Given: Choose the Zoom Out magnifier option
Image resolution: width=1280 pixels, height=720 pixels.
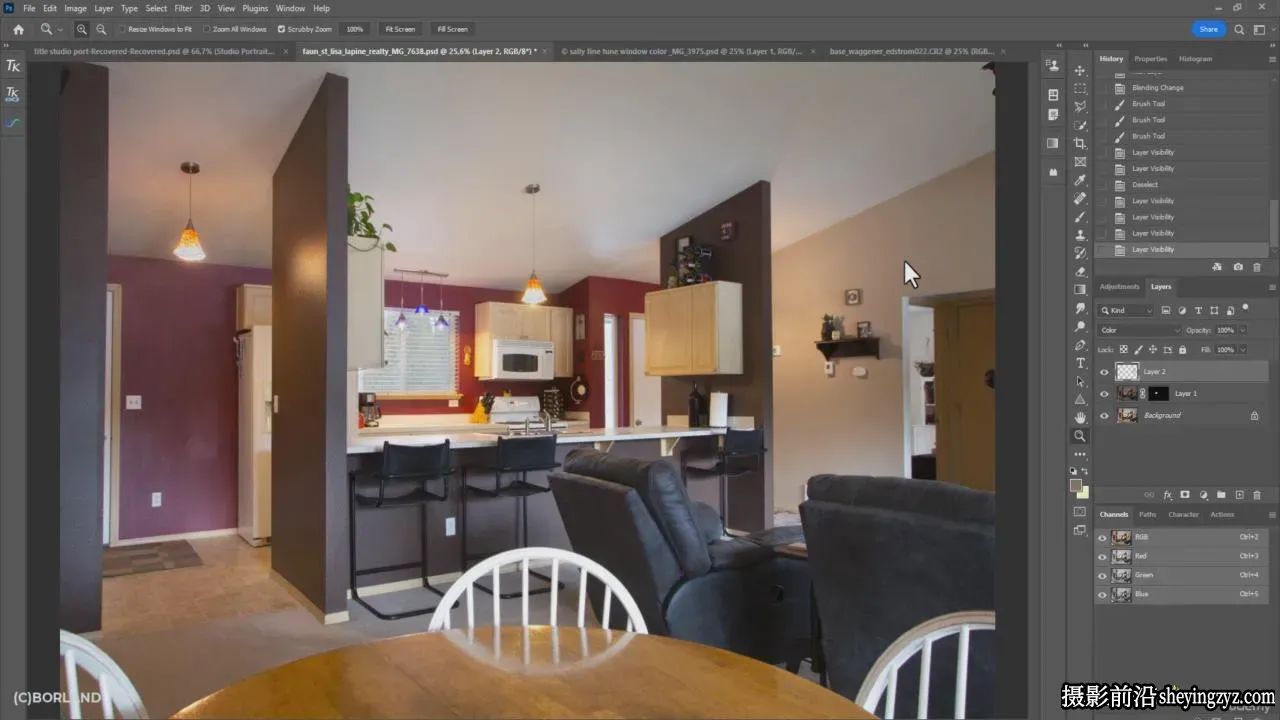Looking at the screenshot, I should point(101,29).
